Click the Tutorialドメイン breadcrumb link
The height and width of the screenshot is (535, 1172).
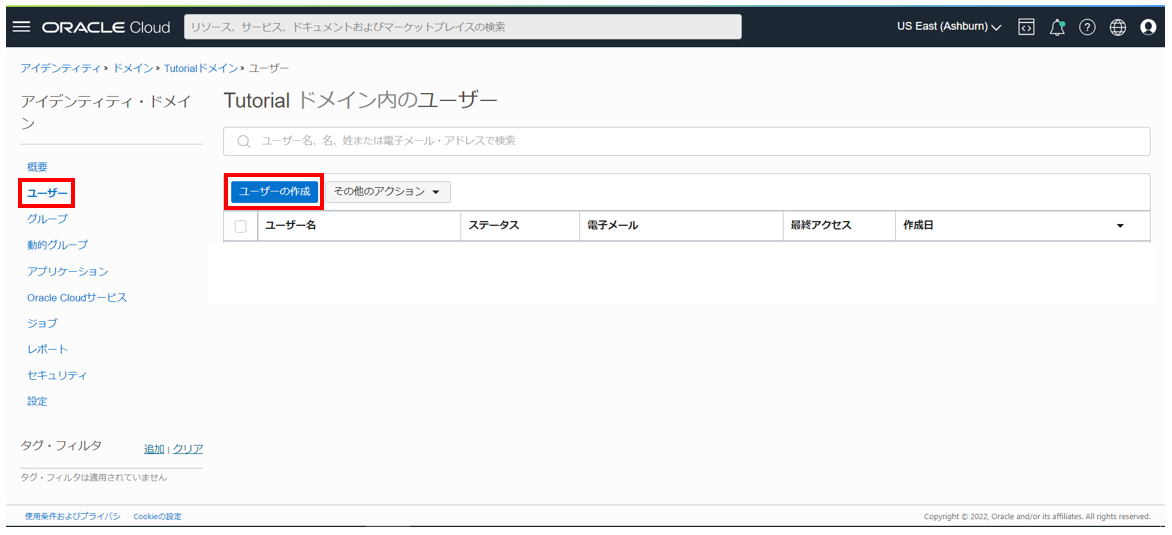(201, 68)
